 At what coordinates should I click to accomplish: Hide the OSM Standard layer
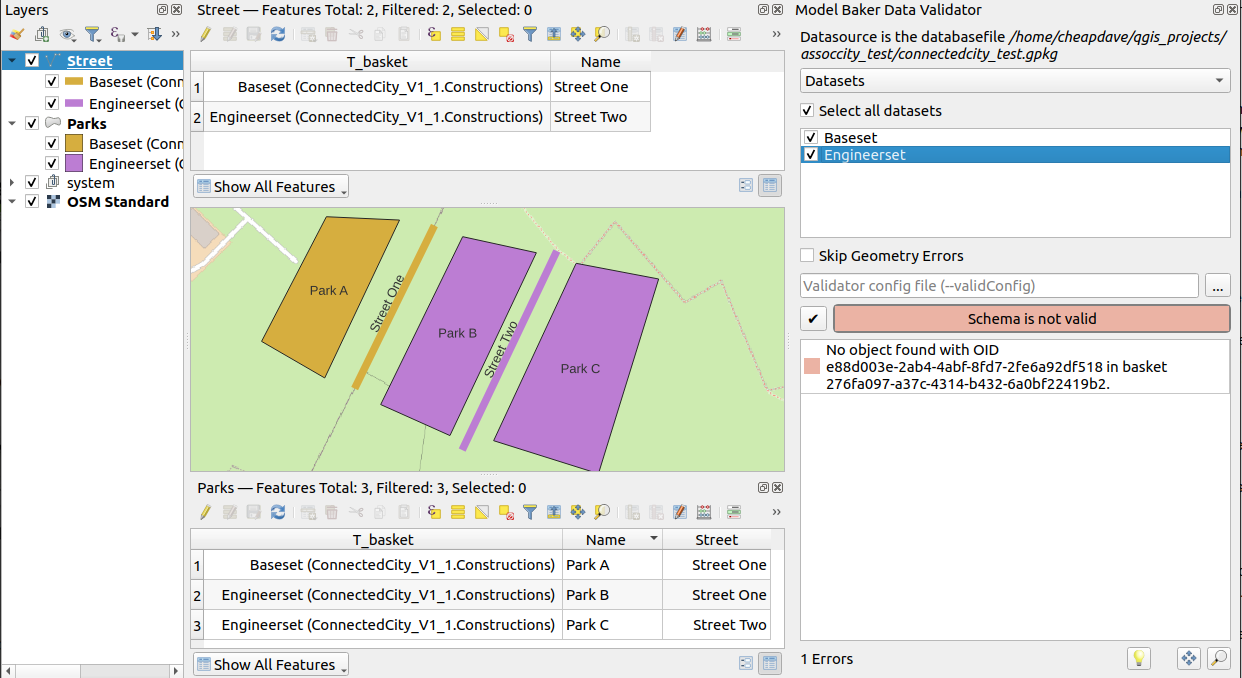click(x=32, y=202)
